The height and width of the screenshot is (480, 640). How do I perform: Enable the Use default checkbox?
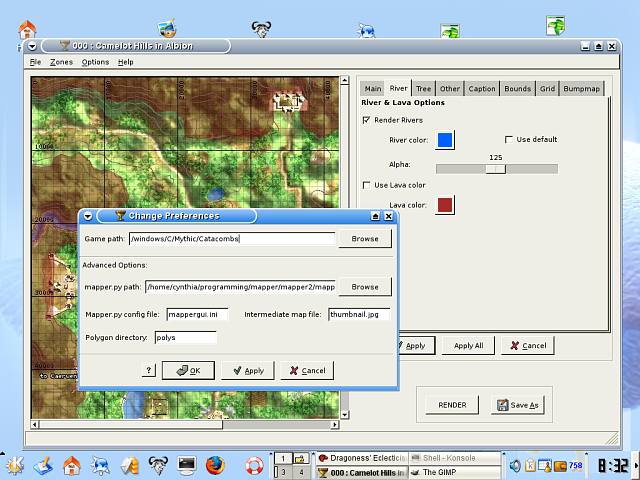[x=509, y=139]
